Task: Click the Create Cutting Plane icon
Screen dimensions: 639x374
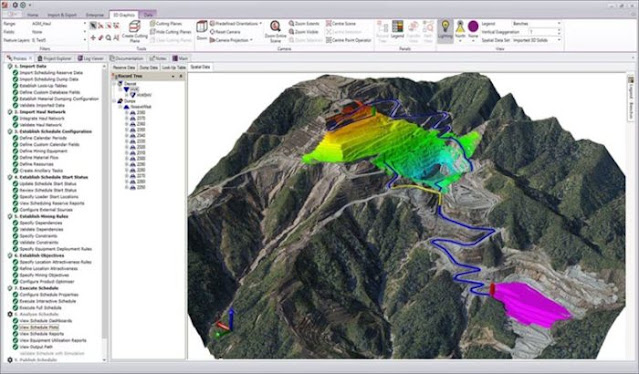Action: click(x=135, y=27)
